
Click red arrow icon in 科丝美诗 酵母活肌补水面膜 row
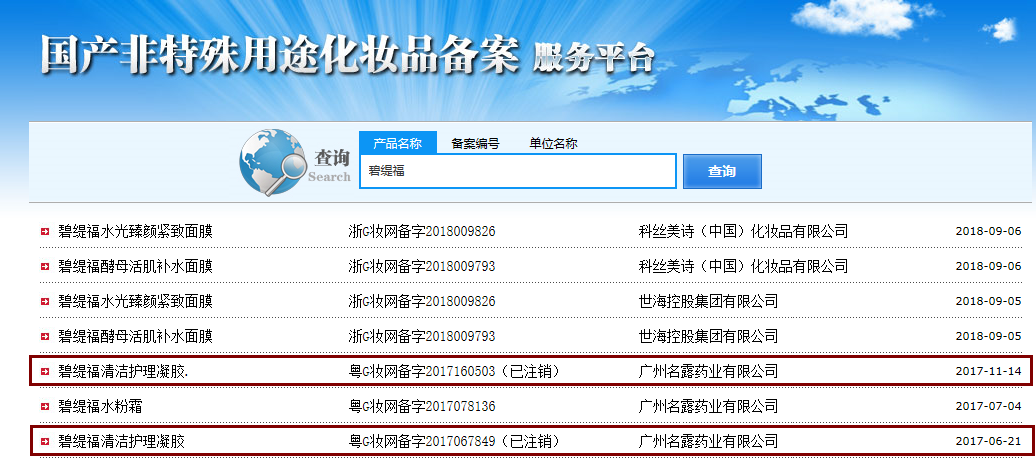click(44, 266)
